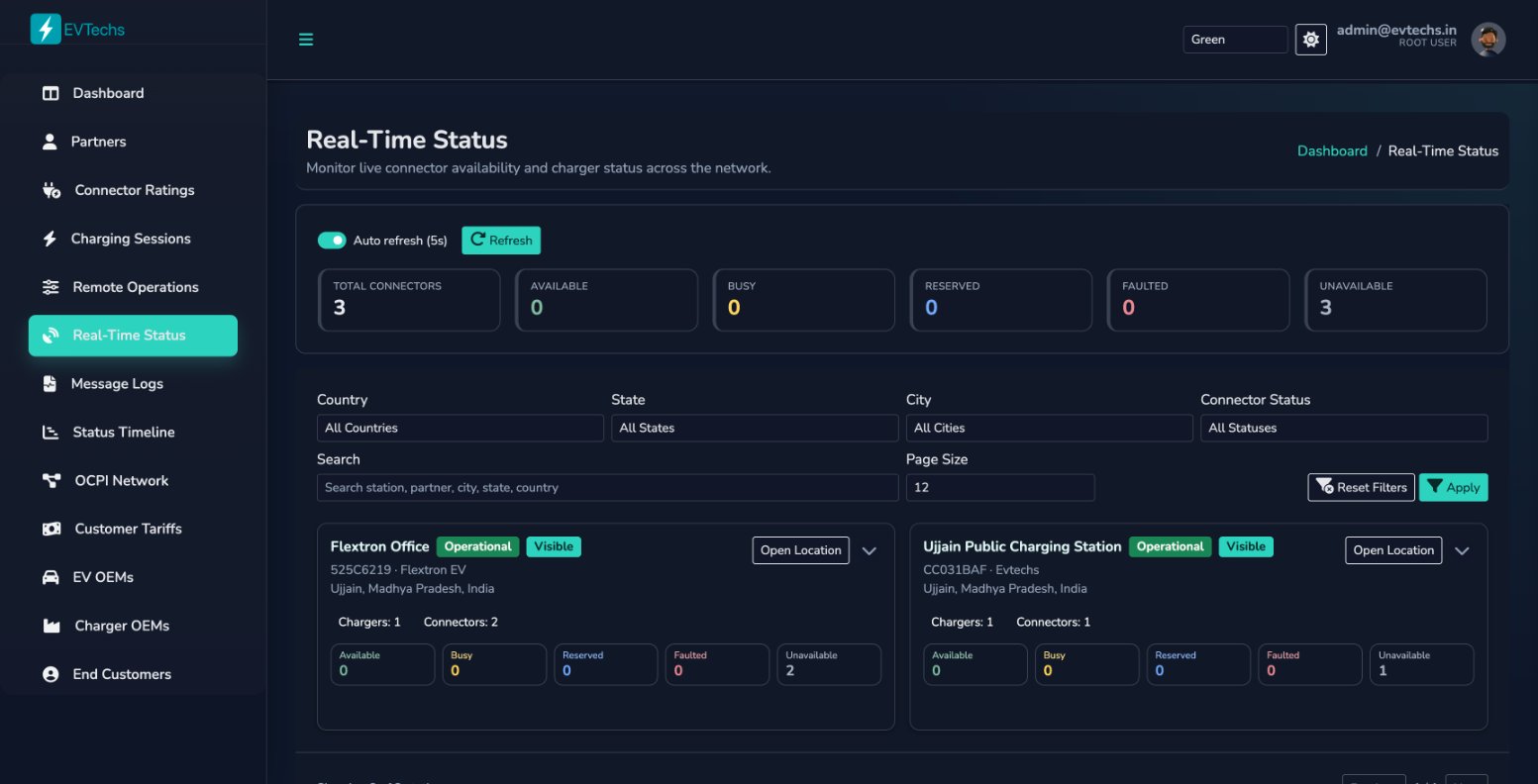
Task: Open the settings gear near the theme selector
Action: coord(1309,39)
